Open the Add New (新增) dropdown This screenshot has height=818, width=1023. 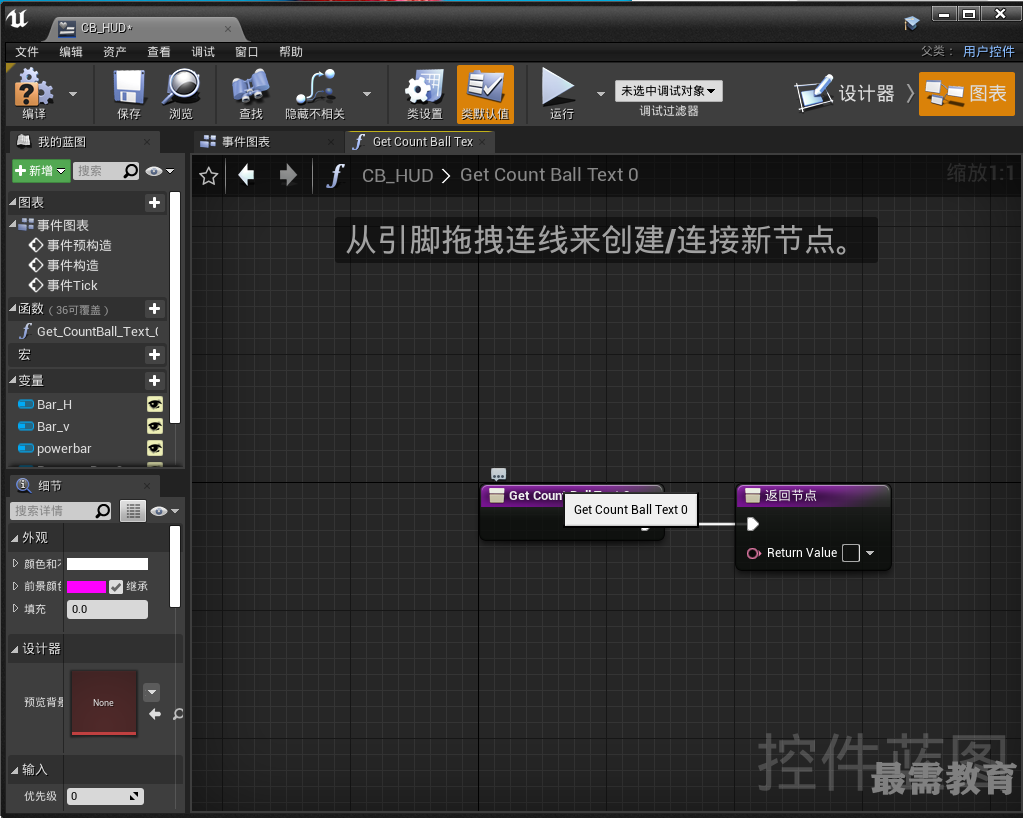[40, 171]
